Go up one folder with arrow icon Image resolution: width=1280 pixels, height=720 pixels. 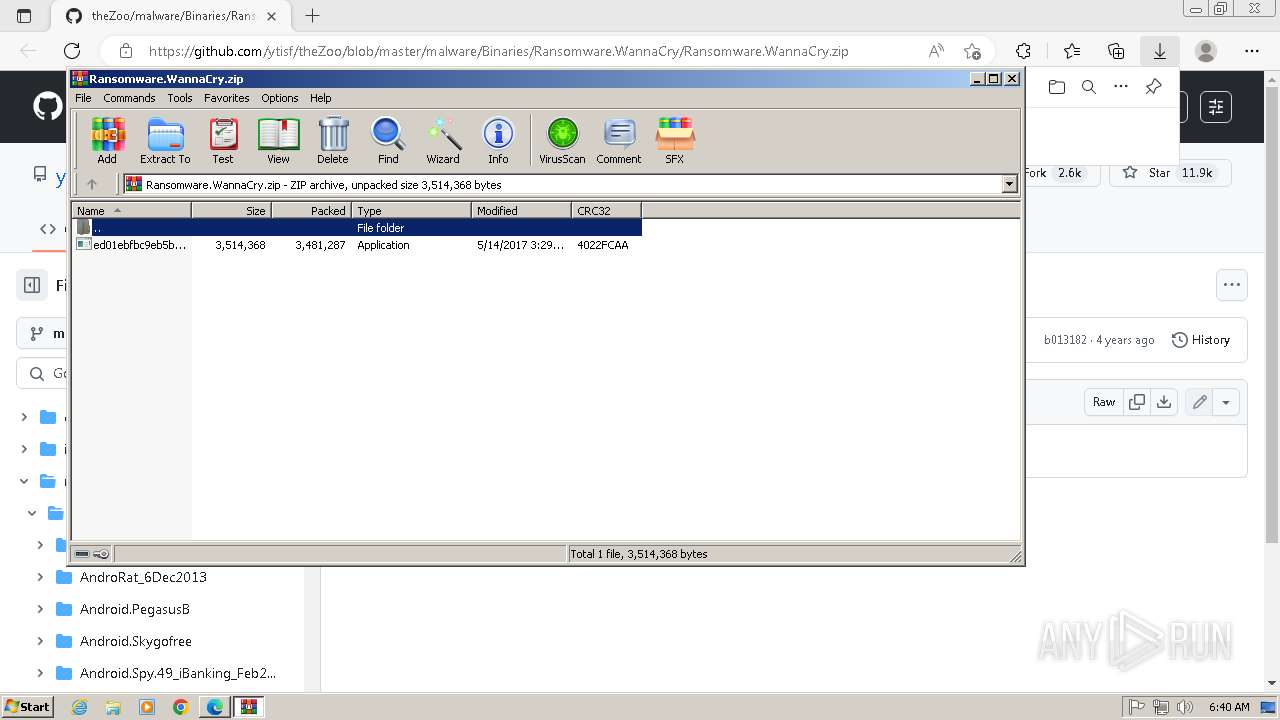[x=92, y=184]
